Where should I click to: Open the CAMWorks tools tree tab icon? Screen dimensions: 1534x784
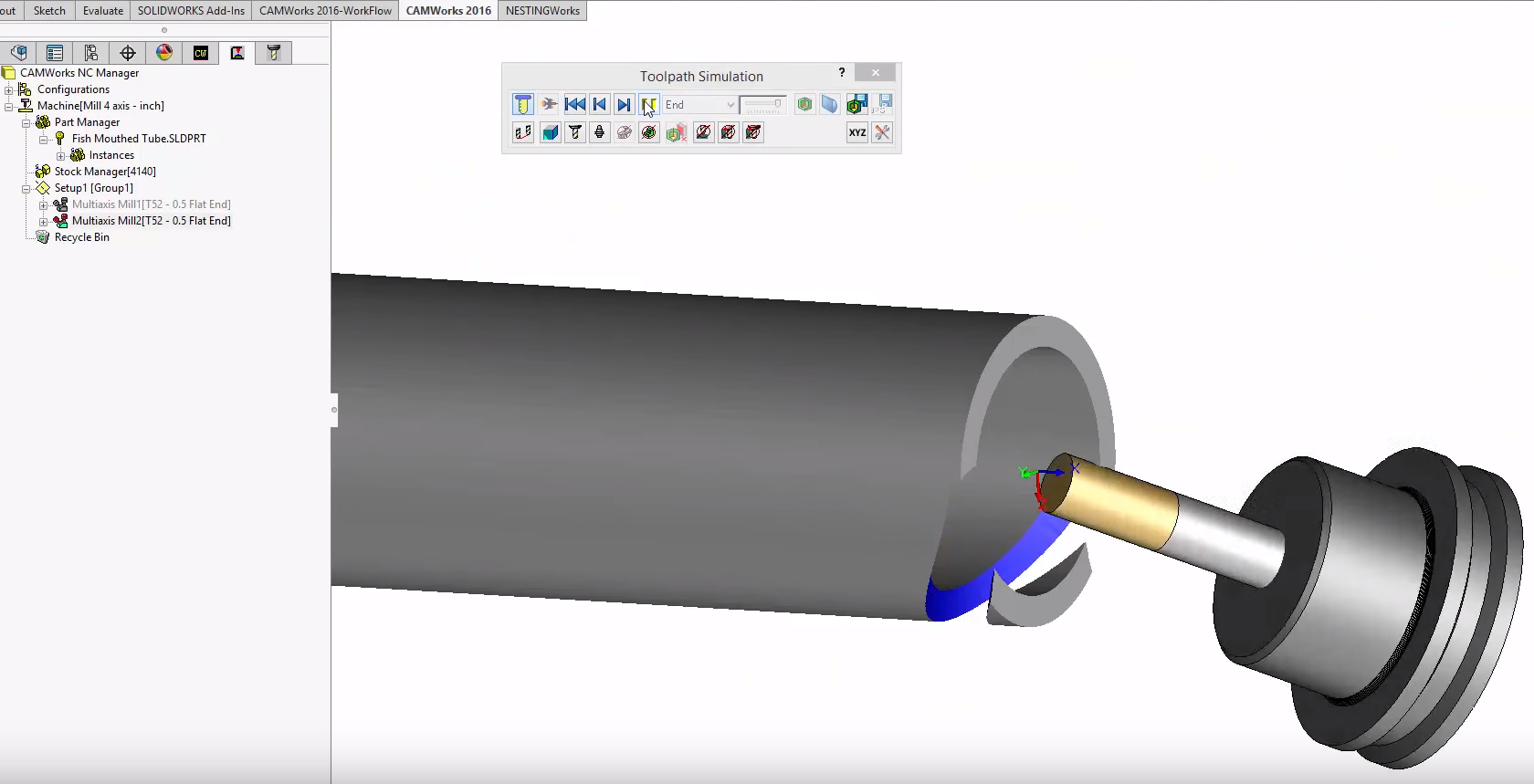[x=273, y=53]
